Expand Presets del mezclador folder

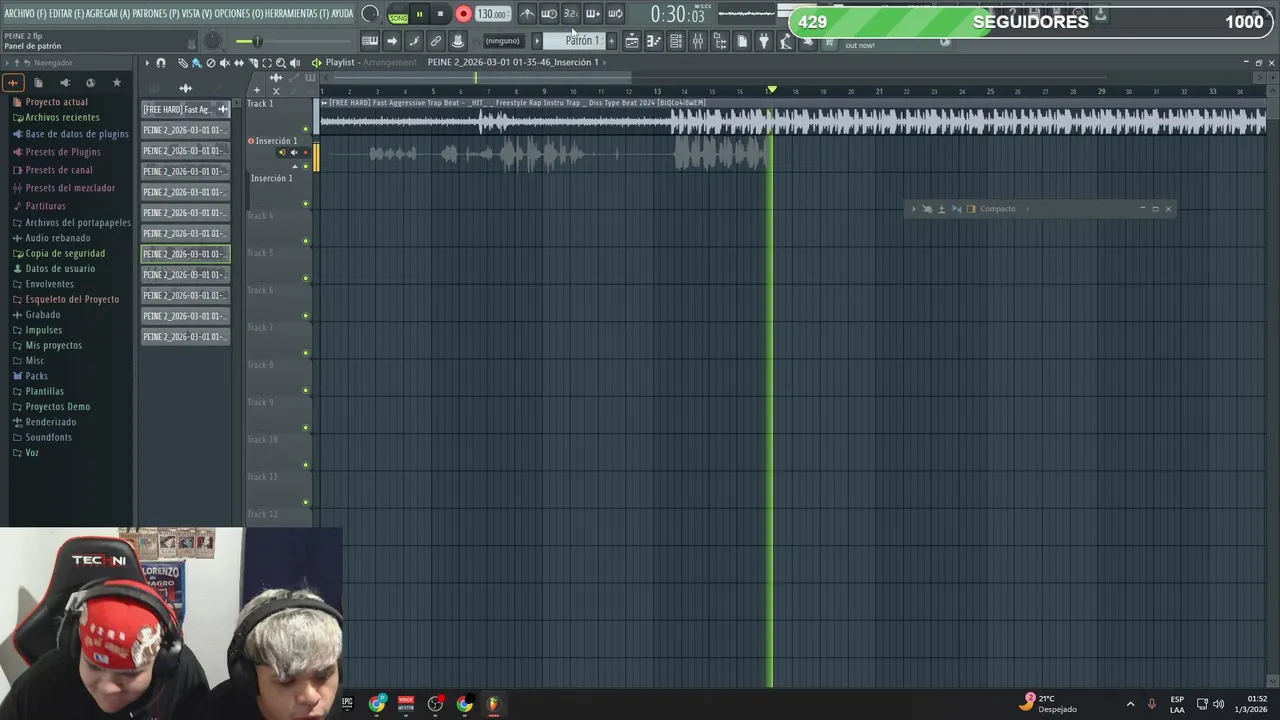[x=70, y=188]
